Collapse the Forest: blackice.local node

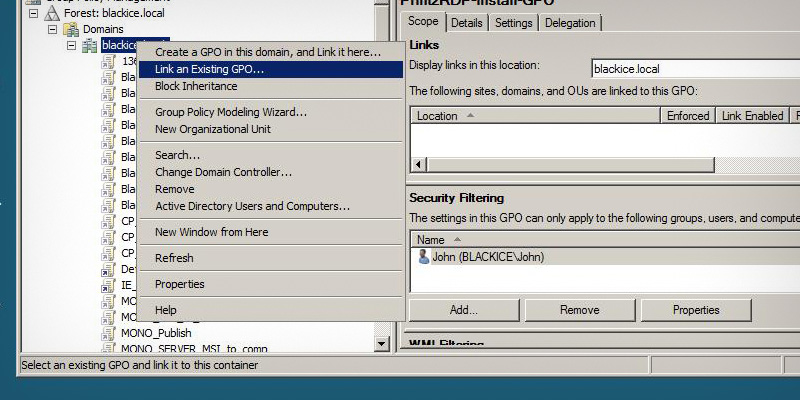[x=35, y=15]
